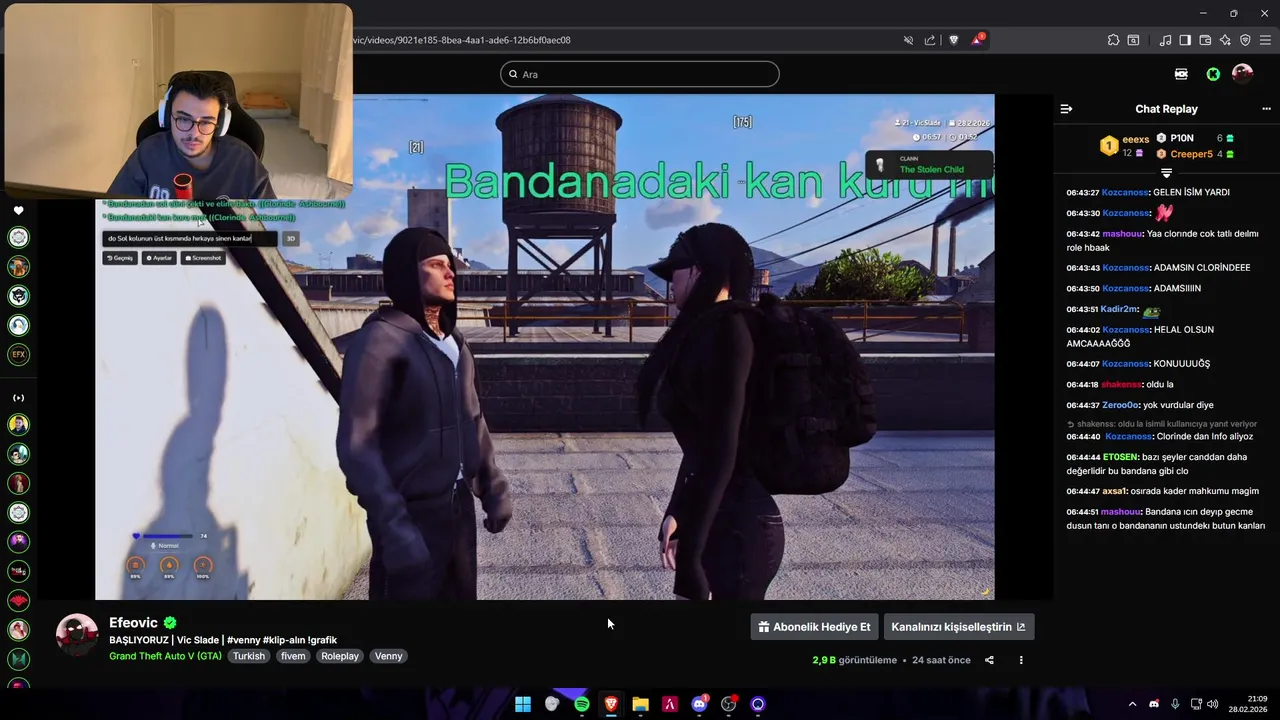Expand the gift leaderboard chevron
The height and width of the screenshot is (720, 1280).
click(x=1166, y=173)
